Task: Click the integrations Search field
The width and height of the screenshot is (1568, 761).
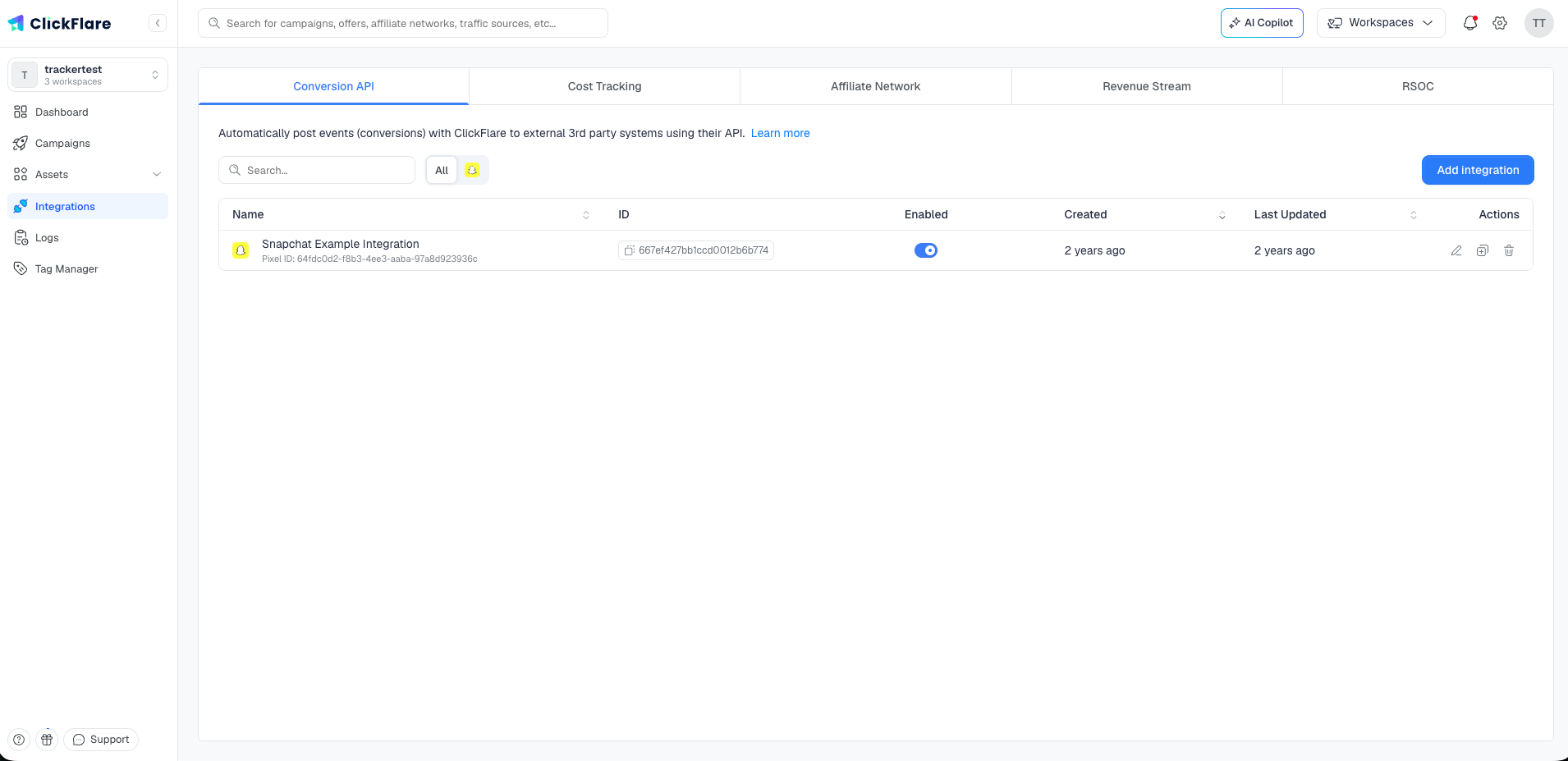Action: (317, 170)
